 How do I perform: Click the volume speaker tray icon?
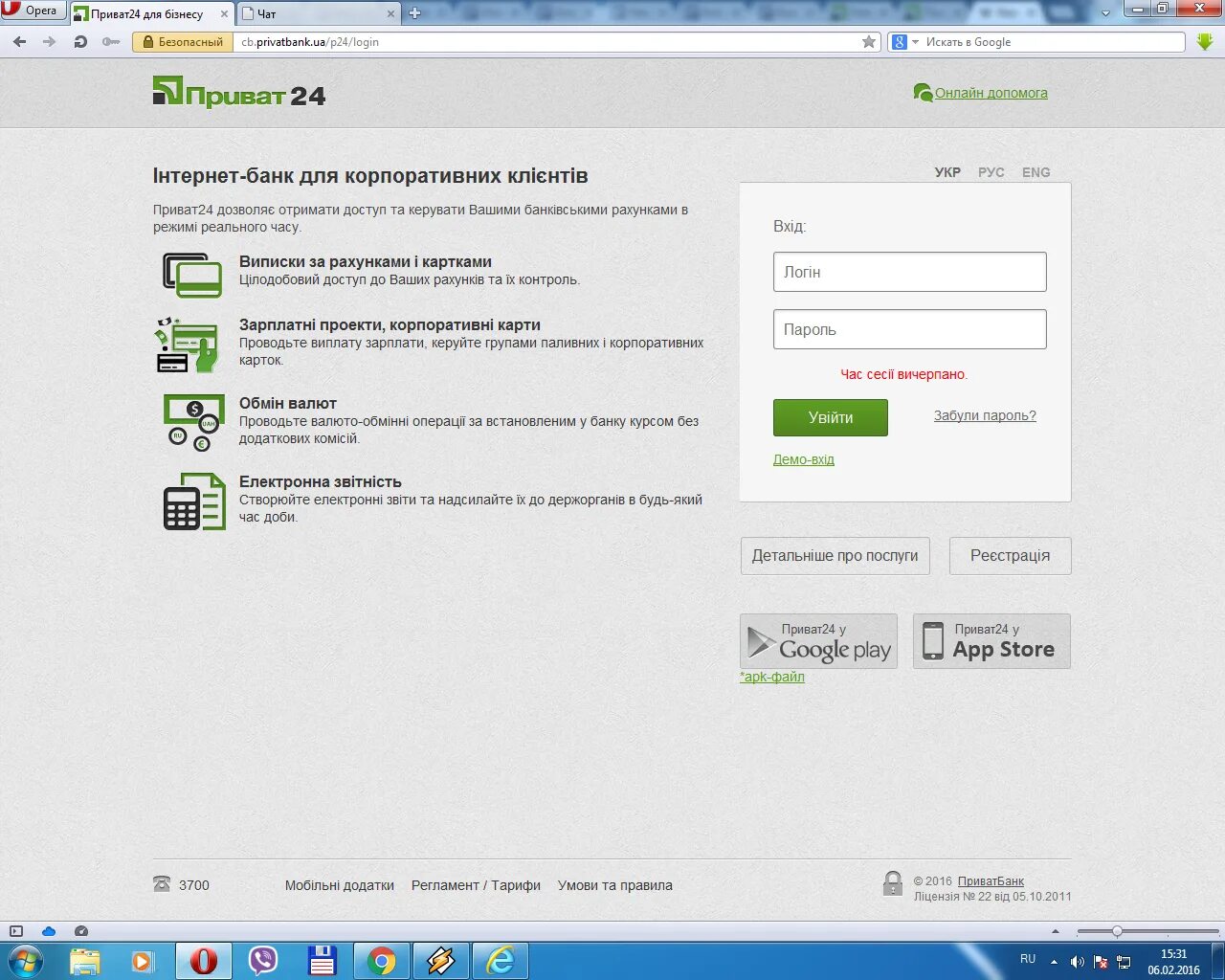click(x=1077, y=962)
